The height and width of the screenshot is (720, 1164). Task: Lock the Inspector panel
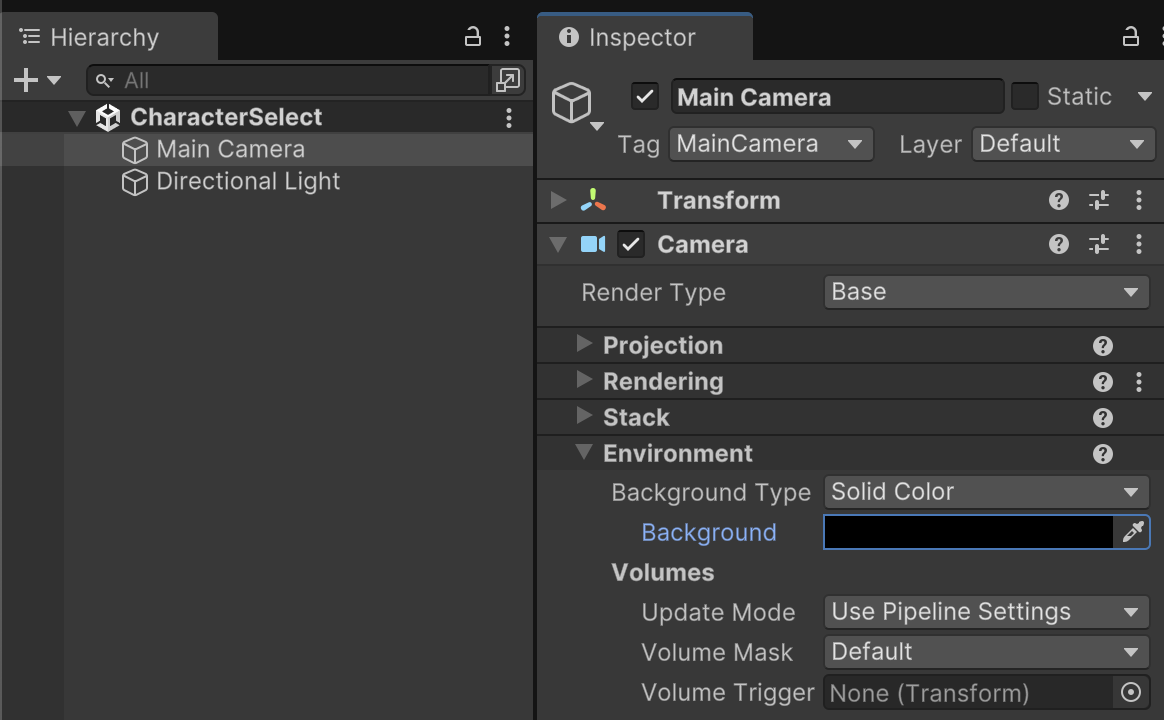click(x=1131, y=37)
